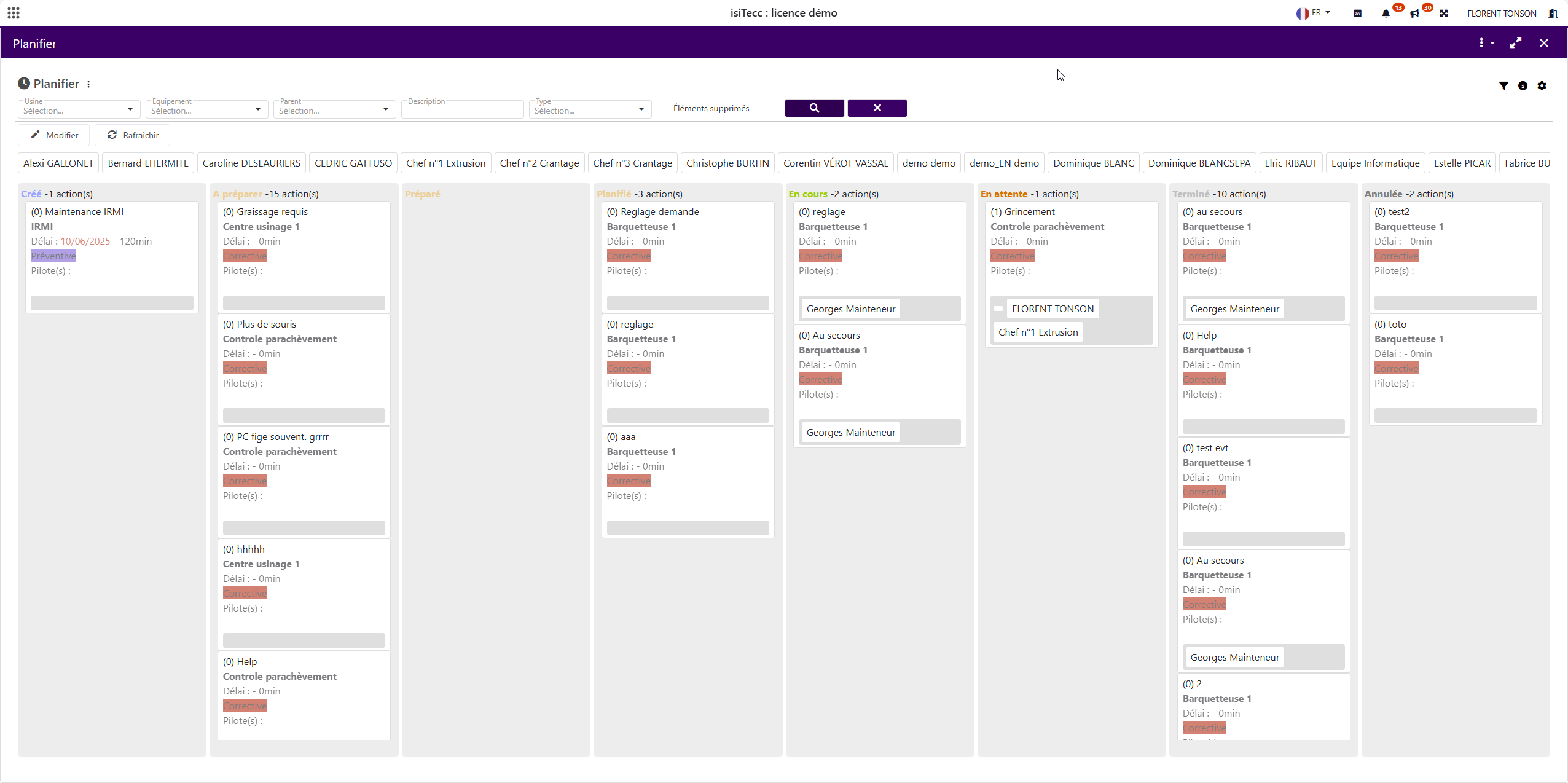Open the notifications bell icon
Image resolution: width=1568 pixels, height=783 pixels.
[x=1386, y=14]
